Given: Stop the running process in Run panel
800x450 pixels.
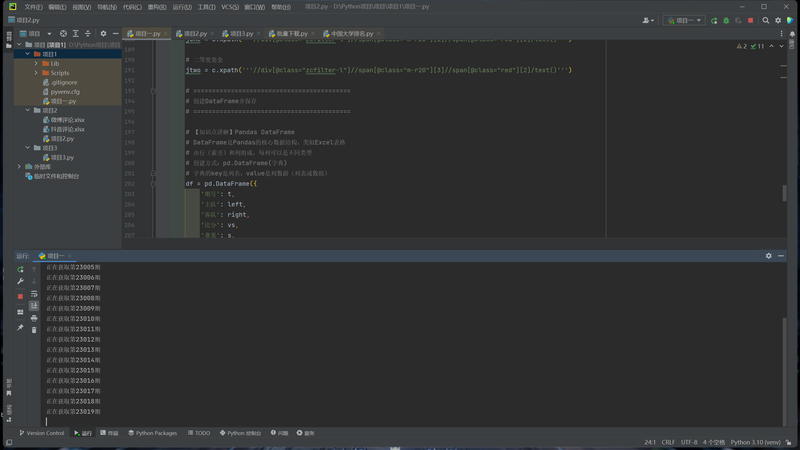Looking at the screenshot, I should coord(20,296).
